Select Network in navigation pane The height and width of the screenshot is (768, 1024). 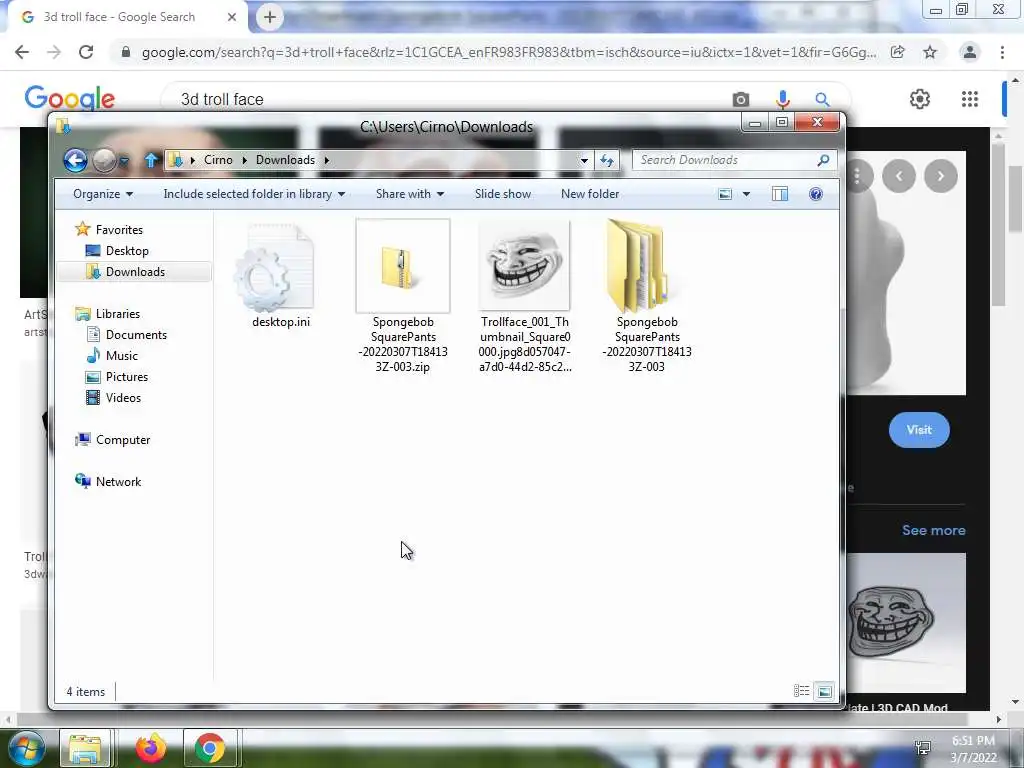[x=108, y=481]
